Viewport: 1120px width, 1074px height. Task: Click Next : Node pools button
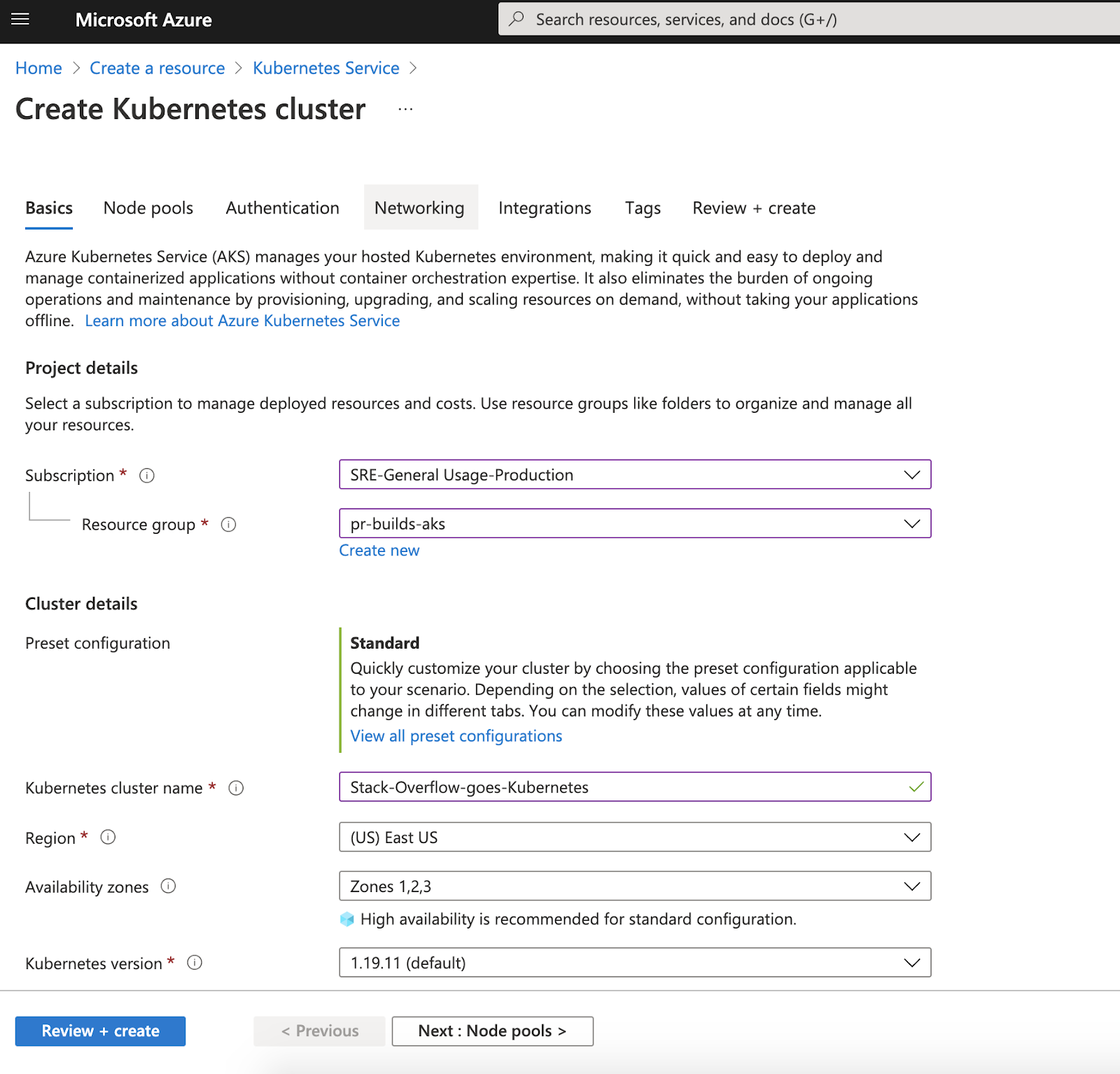[x=492, y=1031]
